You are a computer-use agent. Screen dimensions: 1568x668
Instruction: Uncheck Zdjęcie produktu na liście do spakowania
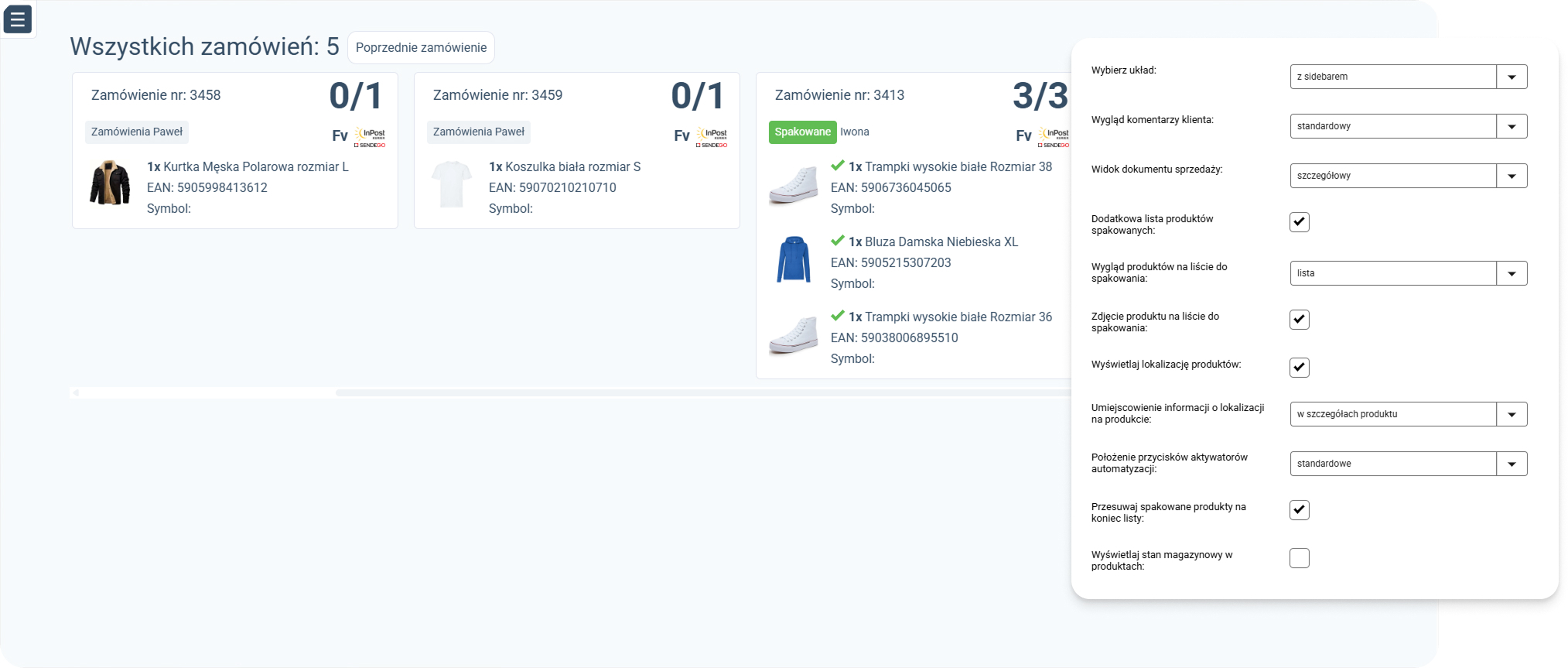(x=1300, y=320)
